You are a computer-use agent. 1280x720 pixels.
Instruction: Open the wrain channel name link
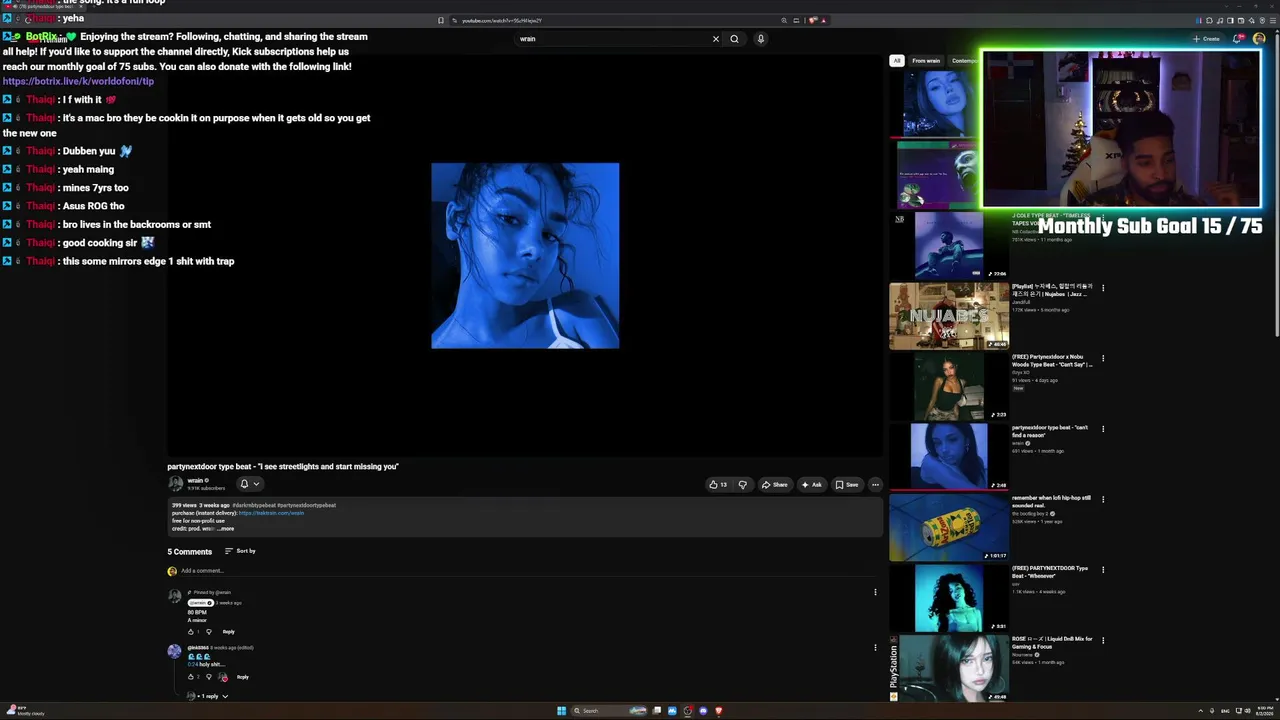click(196, 480)
